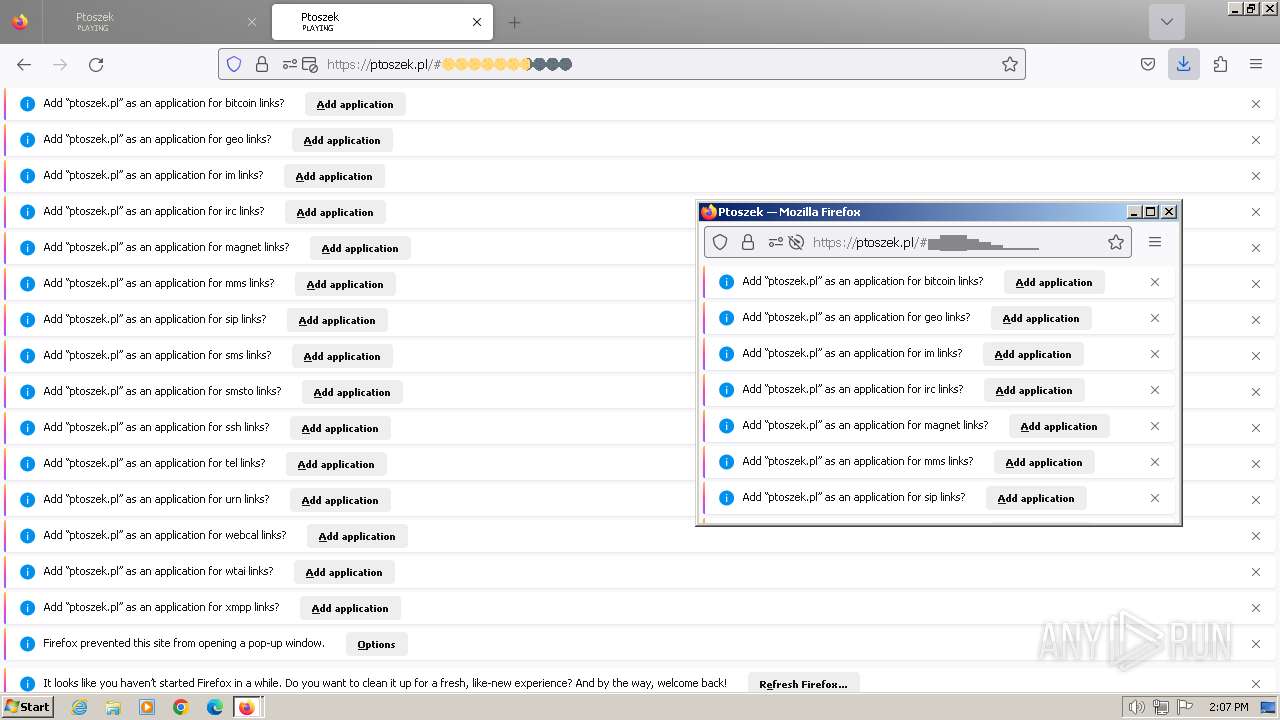This screenshot has width=1280, height=720.
Task: Add application for im links in popup window
Action: (x=1033, y=354)
